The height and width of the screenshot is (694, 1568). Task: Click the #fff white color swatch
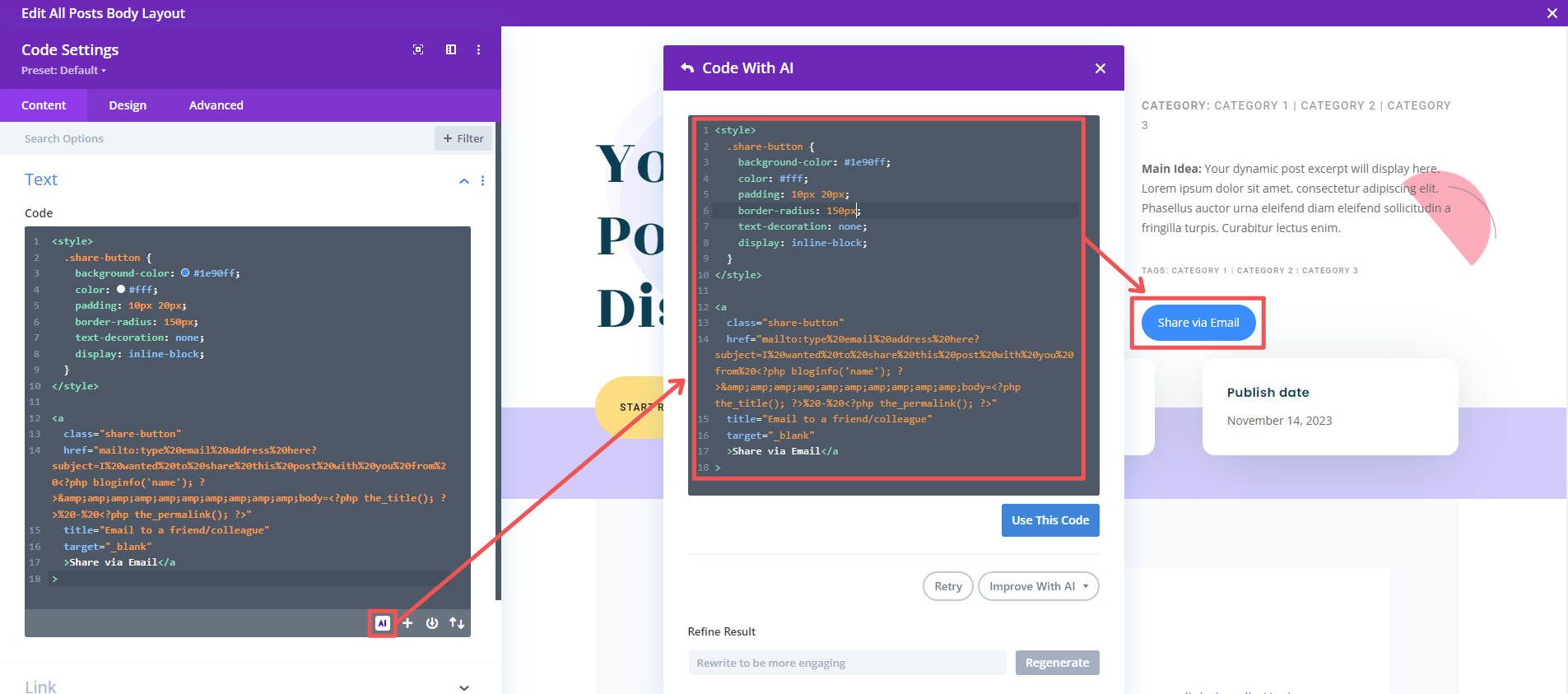tap(121, 289)
